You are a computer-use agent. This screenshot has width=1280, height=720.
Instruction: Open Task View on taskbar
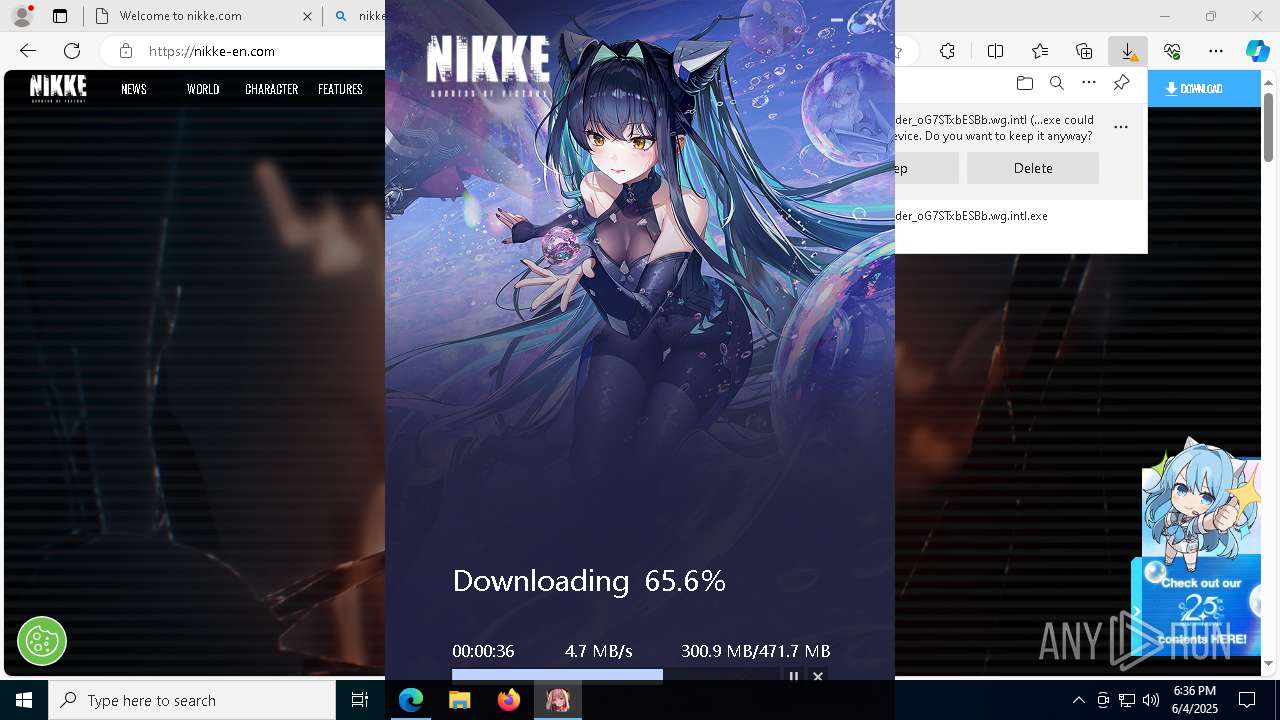pyautogui.click(x=360, y=700)
